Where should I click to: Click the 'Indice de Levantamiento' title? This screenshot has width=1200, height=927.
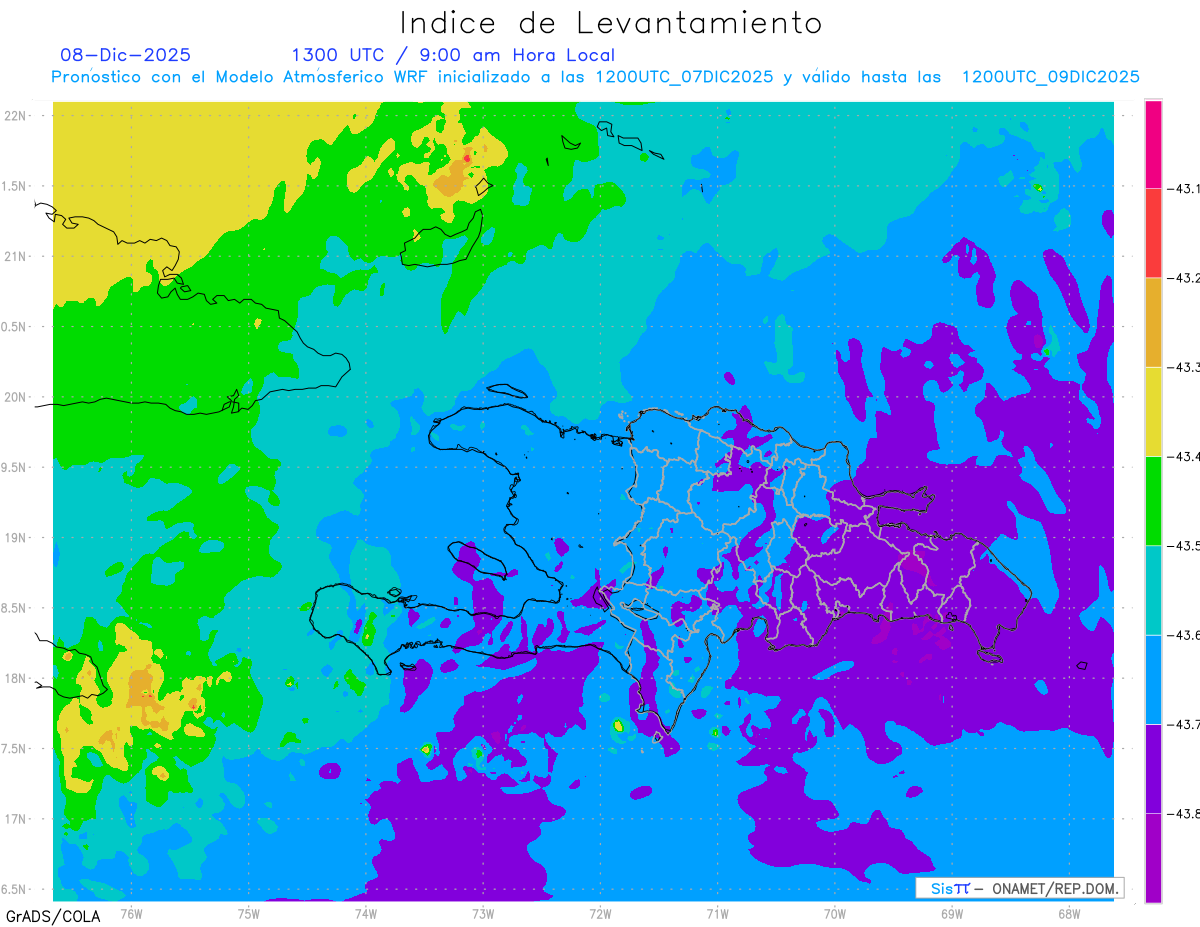(x=611, y=23)
